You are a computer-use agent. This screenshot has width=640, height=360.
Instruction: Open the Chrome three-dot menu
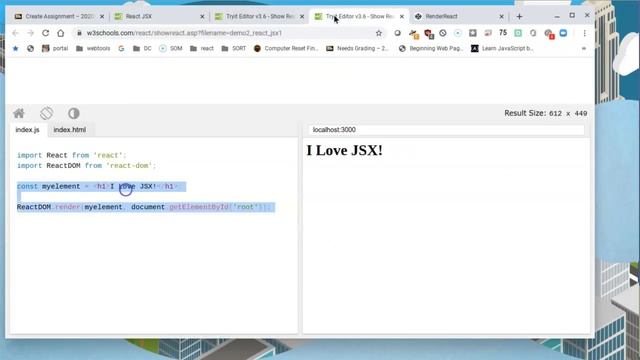[584, 33]
